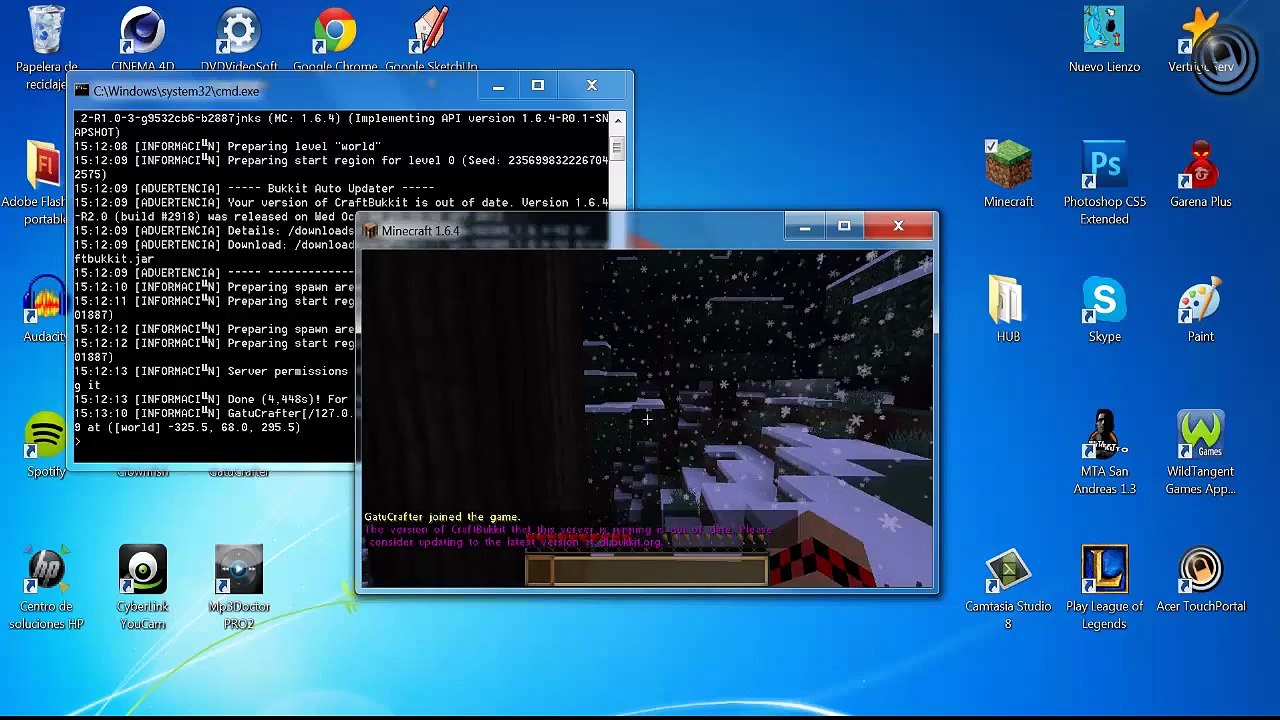Select the Camtasia Studio 8 icon
The image size is (1280, 720).
pos(1008,569)
